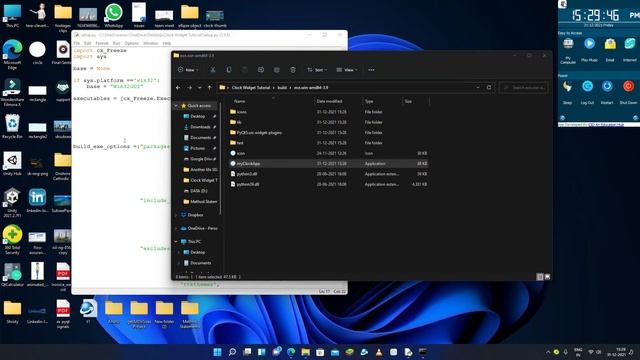Click the Rename icon in File Explorer toolbar
The width and height of the screenshot is (640, 360).
261,70
